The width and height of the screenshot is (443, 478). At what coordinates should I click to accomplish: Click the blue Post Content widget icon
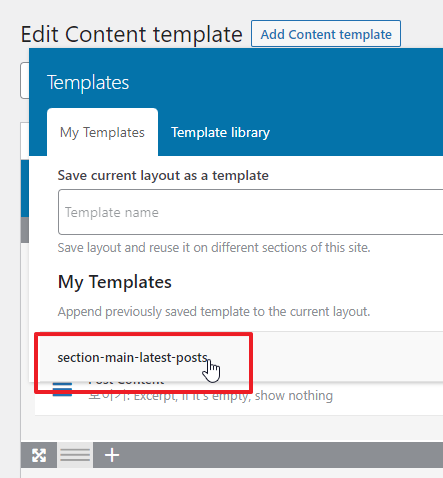click(x=62, y=389)
